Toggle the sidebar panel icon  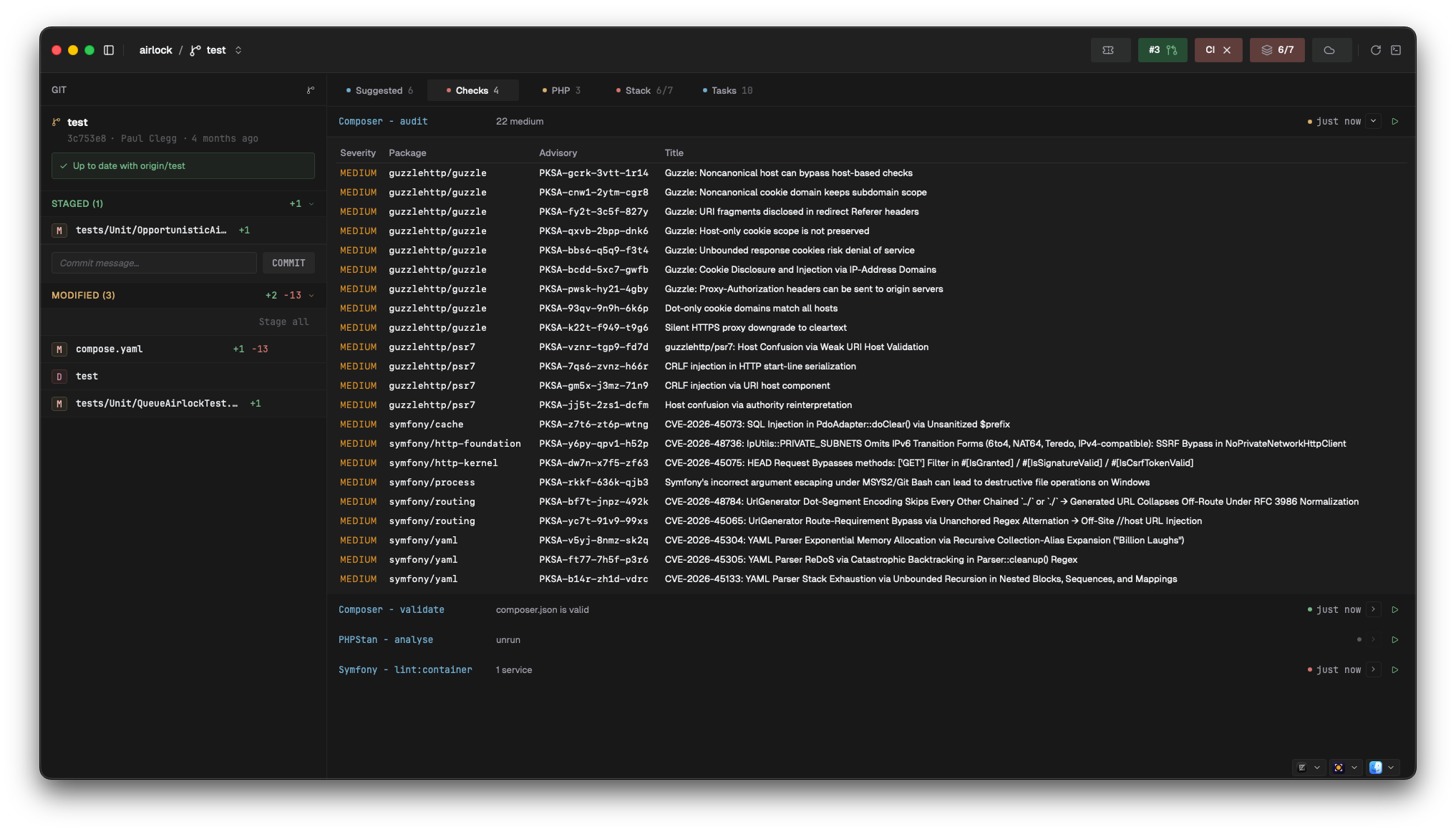click(x=109, y=50)
